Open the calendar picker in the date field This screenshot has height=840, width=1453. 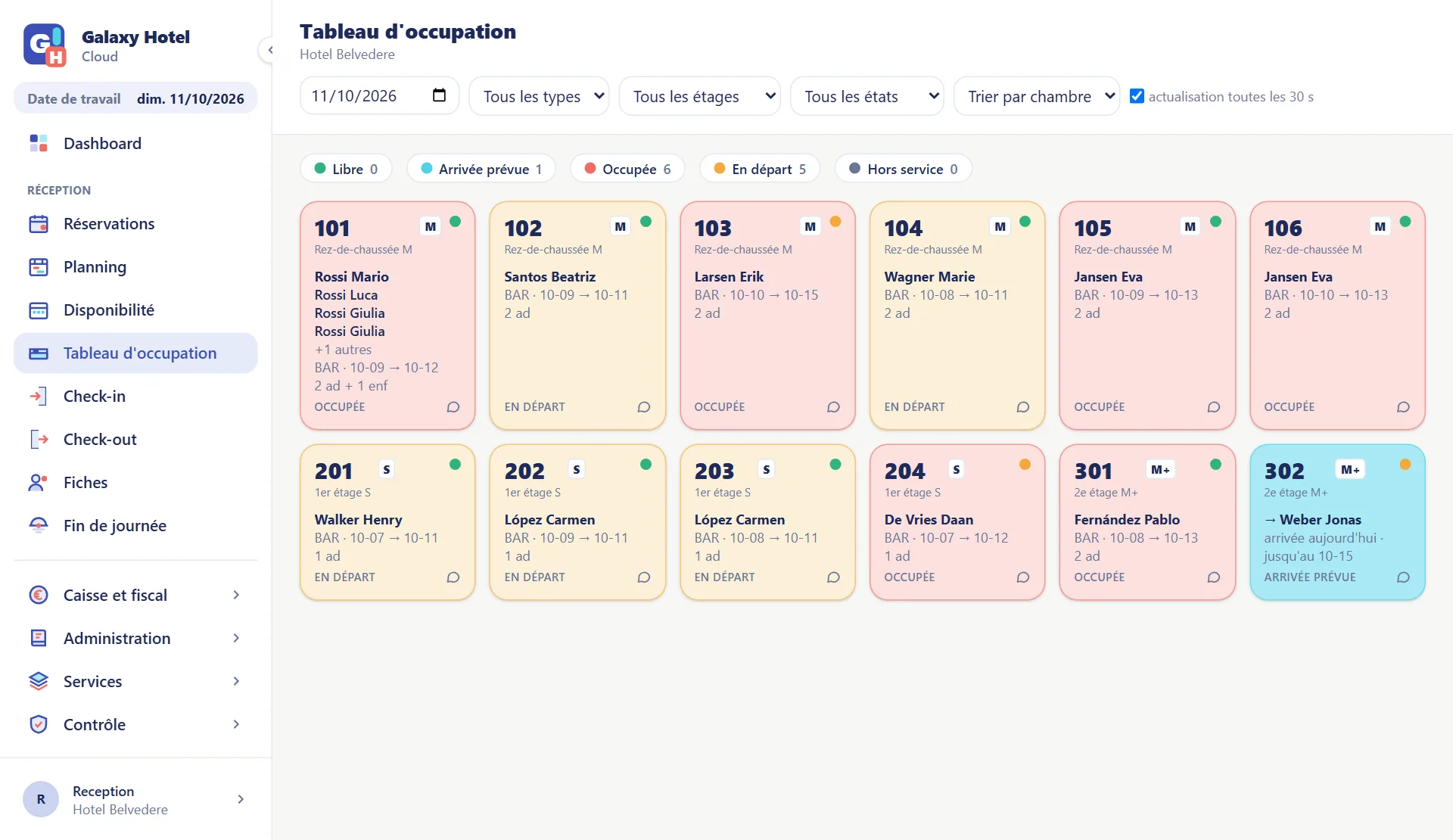439,95
